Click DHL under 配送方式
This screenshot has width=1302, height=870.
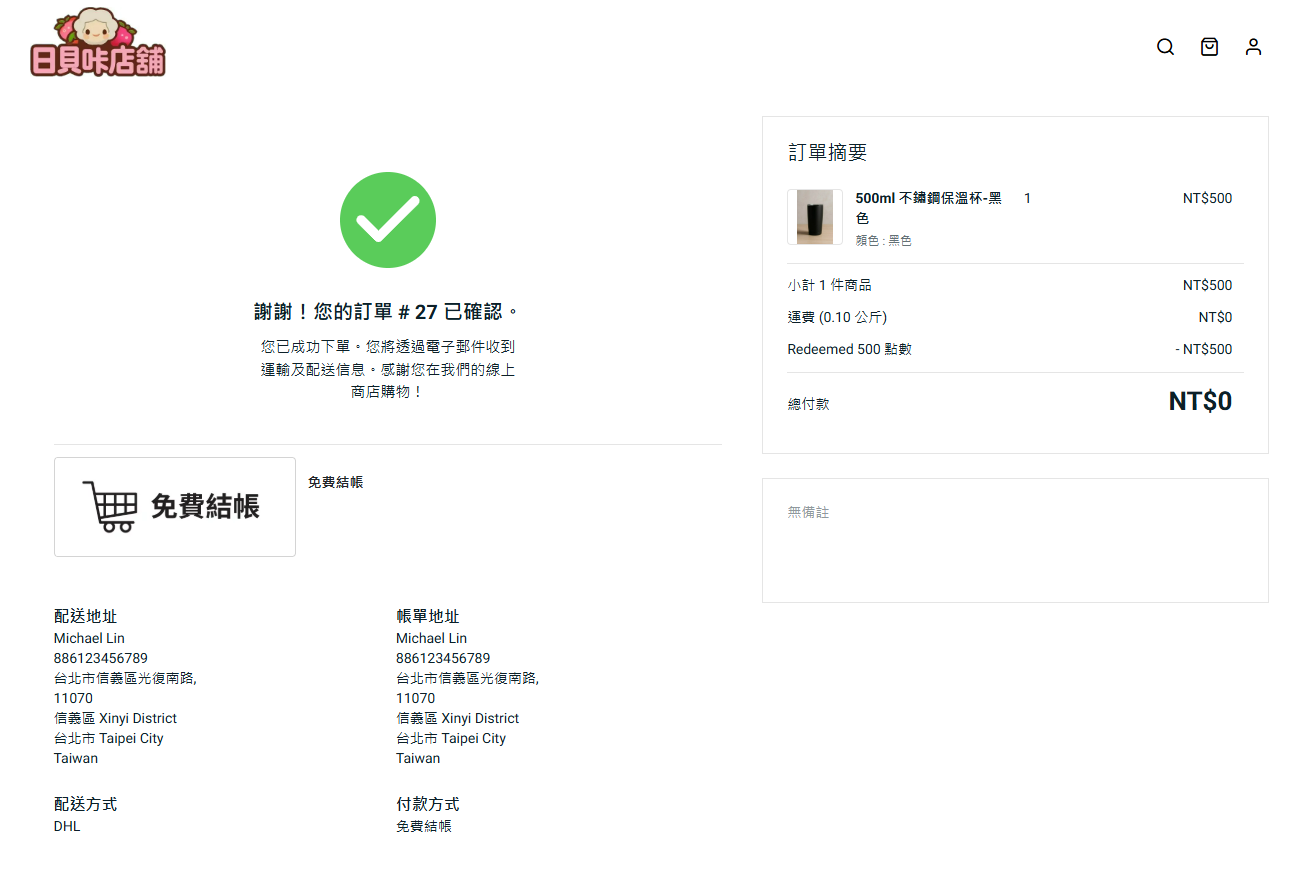pos(67,826)
